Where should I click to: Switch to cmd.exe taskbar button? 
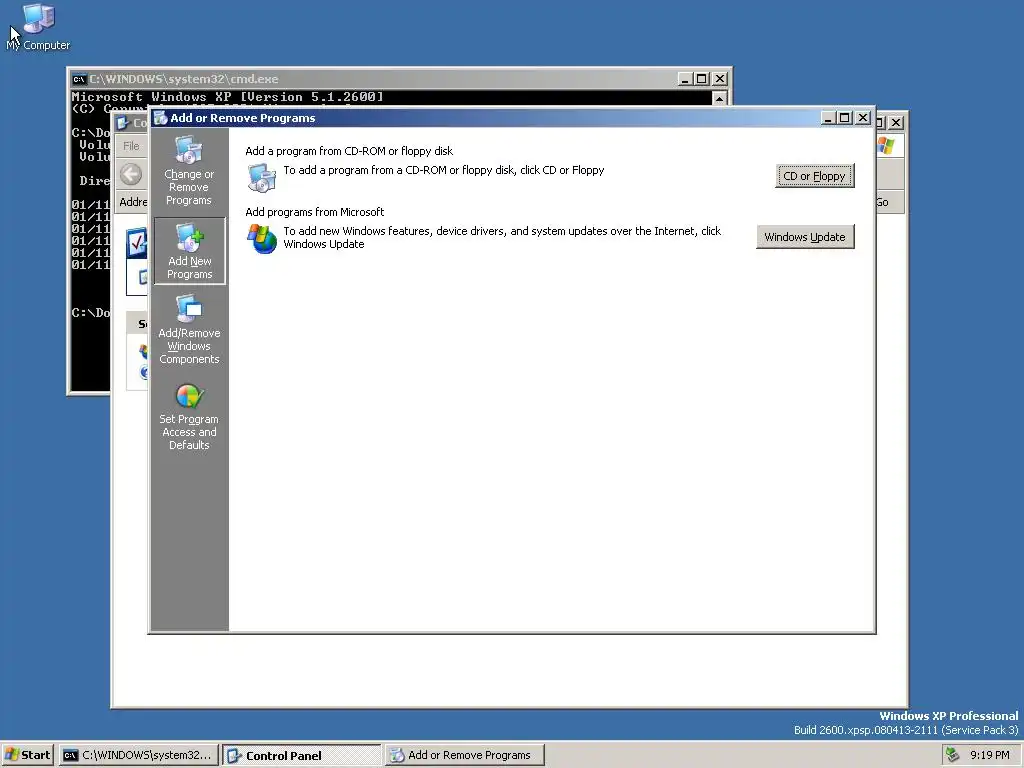tap(138, 755)
